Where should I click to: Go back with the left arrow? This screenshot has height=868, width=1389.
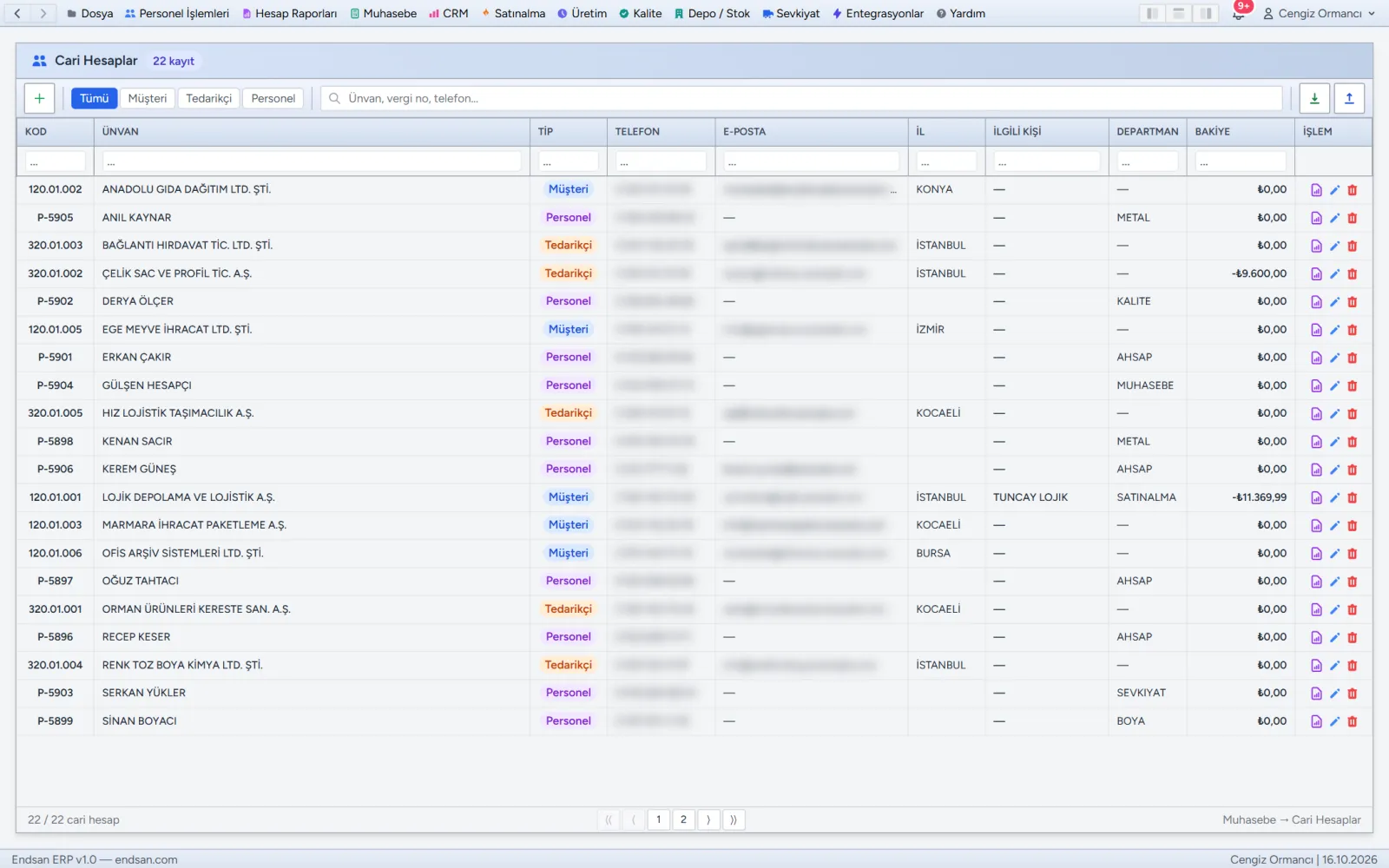coord(17,13)
